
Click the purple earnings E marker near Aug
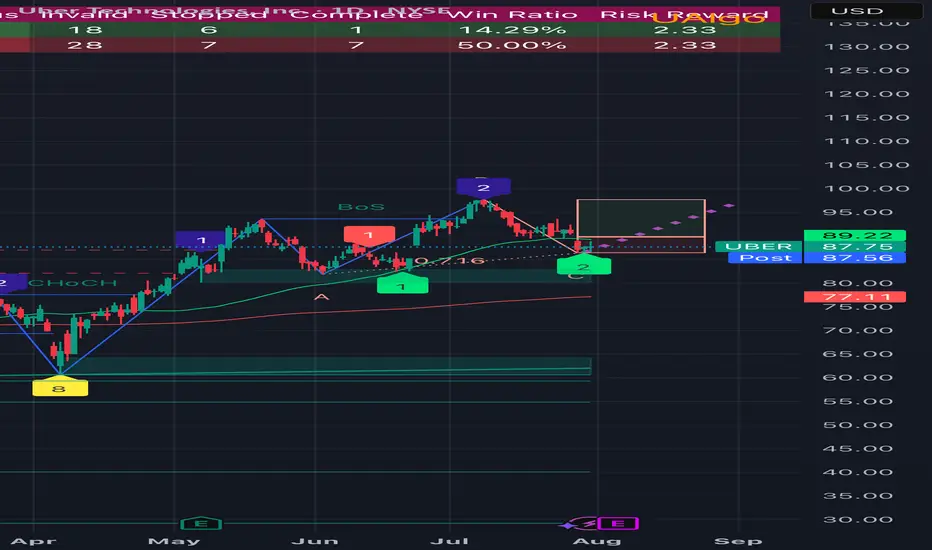tap(618, 523)
